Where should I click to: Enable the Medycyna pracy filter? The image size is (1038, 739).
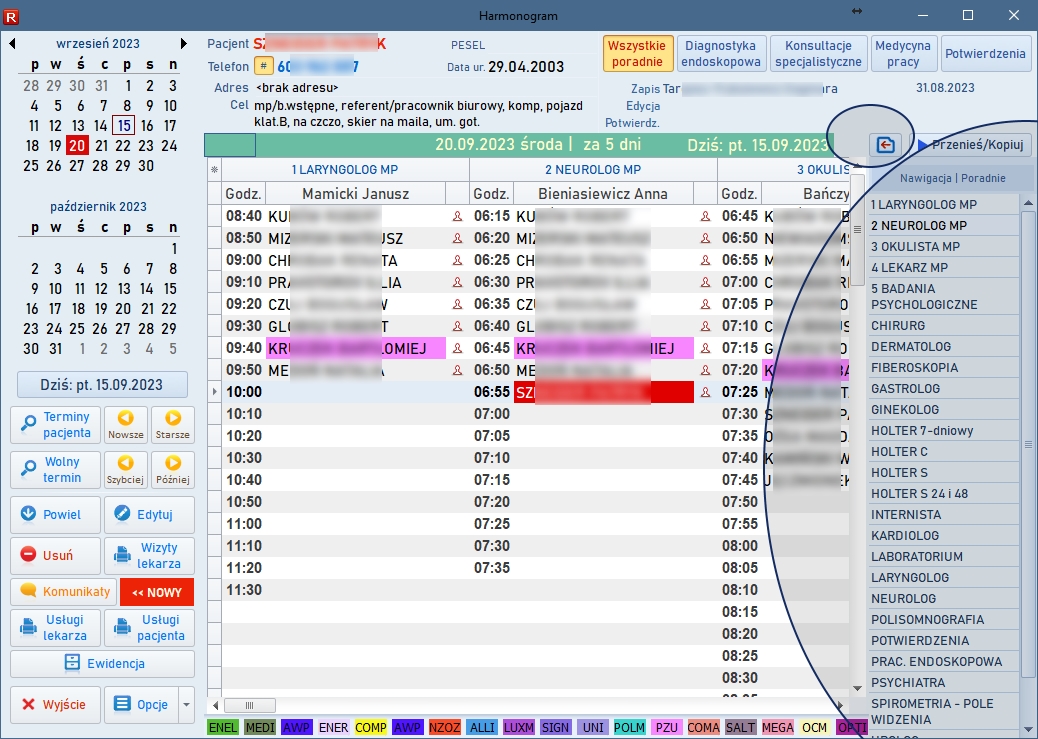pos(902,54)
